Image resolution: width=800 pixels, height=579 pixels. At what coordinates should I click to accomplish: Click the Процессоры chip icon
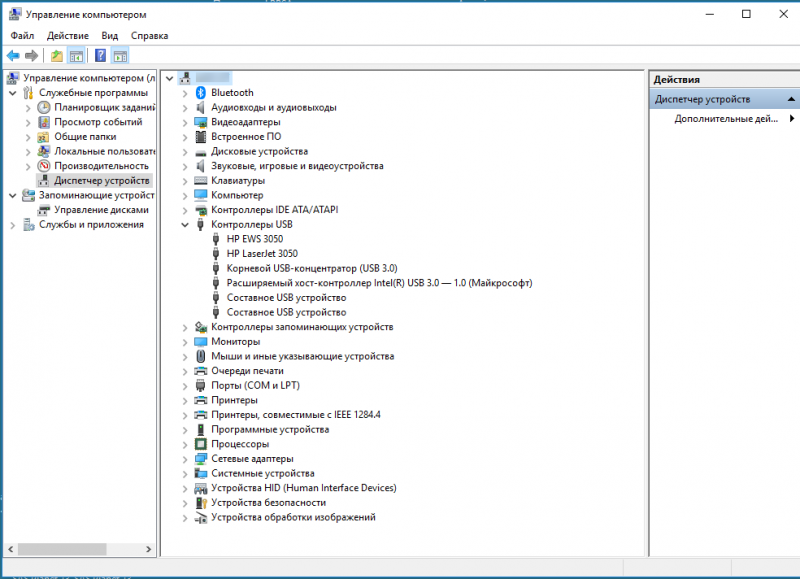pyautogui.click(x=201, y=444)
